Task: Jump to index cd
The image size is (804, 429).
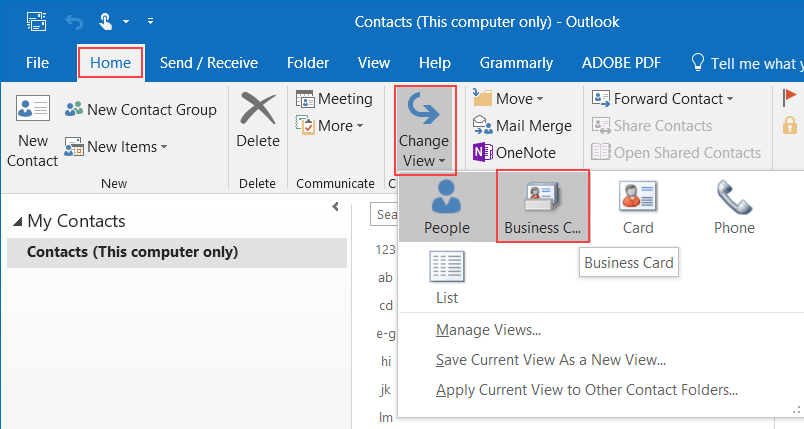Action: 386,305
